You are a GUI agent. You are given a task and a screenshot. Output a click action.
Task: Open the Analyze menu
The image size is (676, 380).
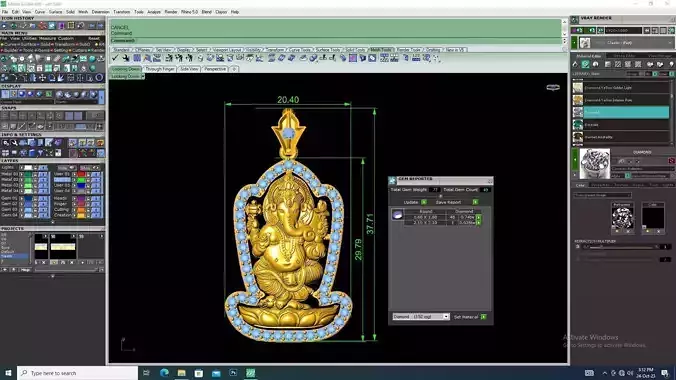(x=154, y=12)
